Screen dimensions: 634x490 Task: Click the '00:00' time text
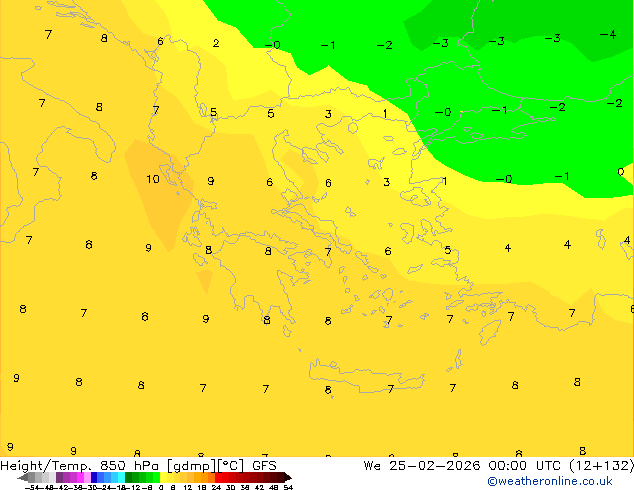[x=507, y=466]
